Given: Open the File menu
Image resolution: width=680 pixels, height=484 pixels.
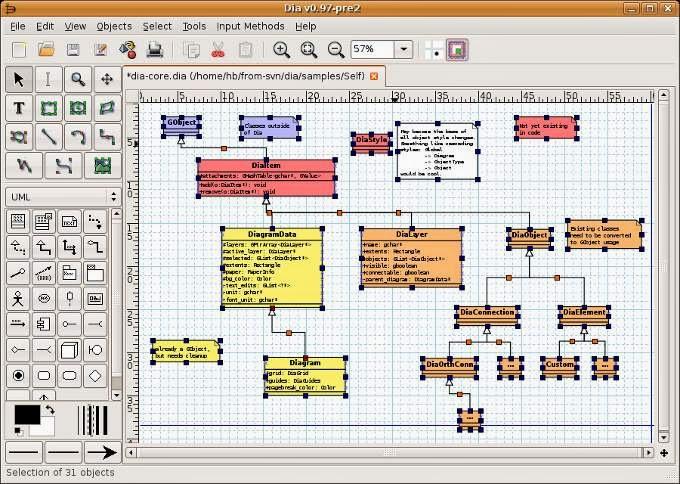Looking at the screenshot, I should coord(18,26).
